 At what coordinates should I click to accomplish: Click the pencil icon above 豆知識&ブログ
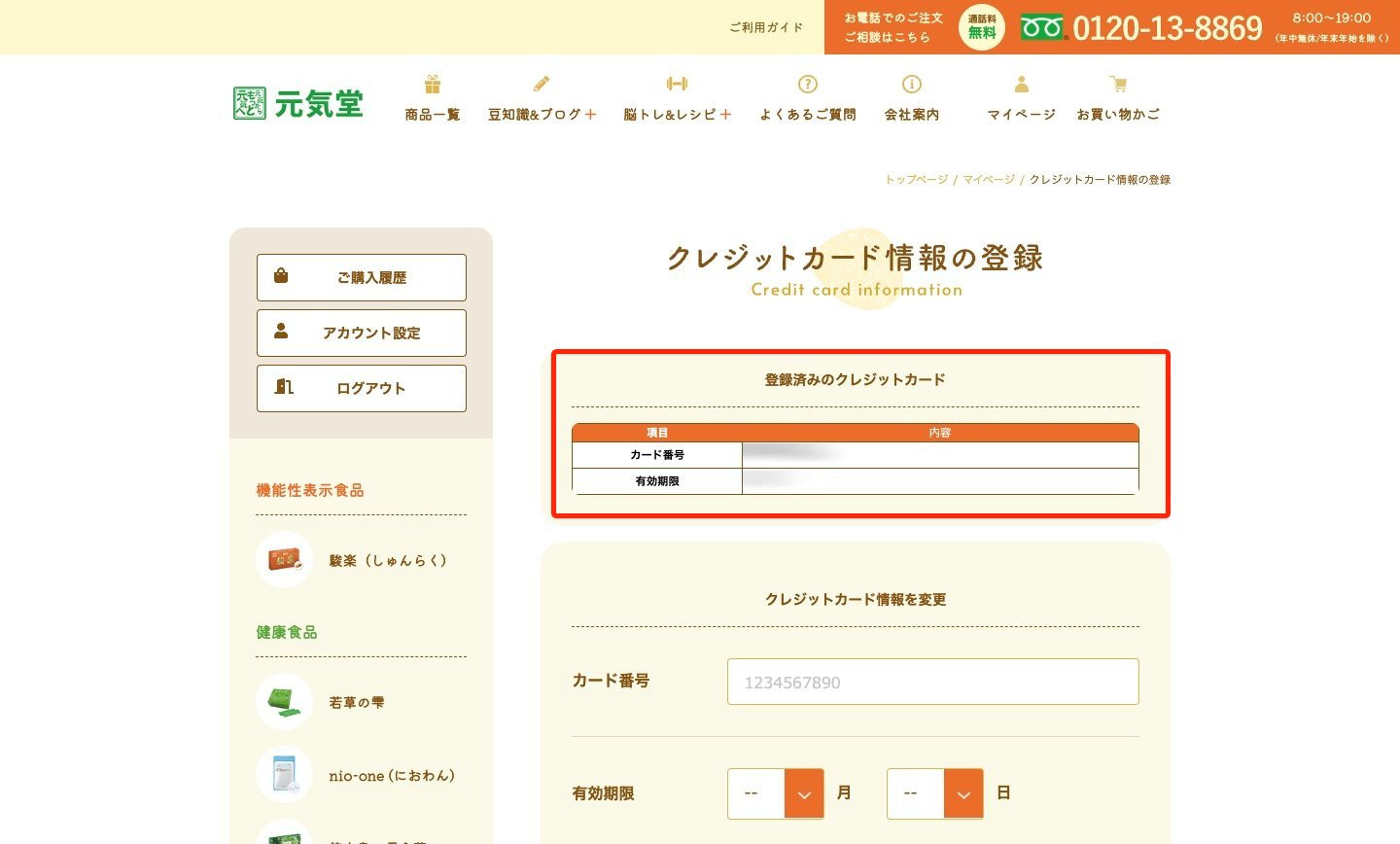542,84
